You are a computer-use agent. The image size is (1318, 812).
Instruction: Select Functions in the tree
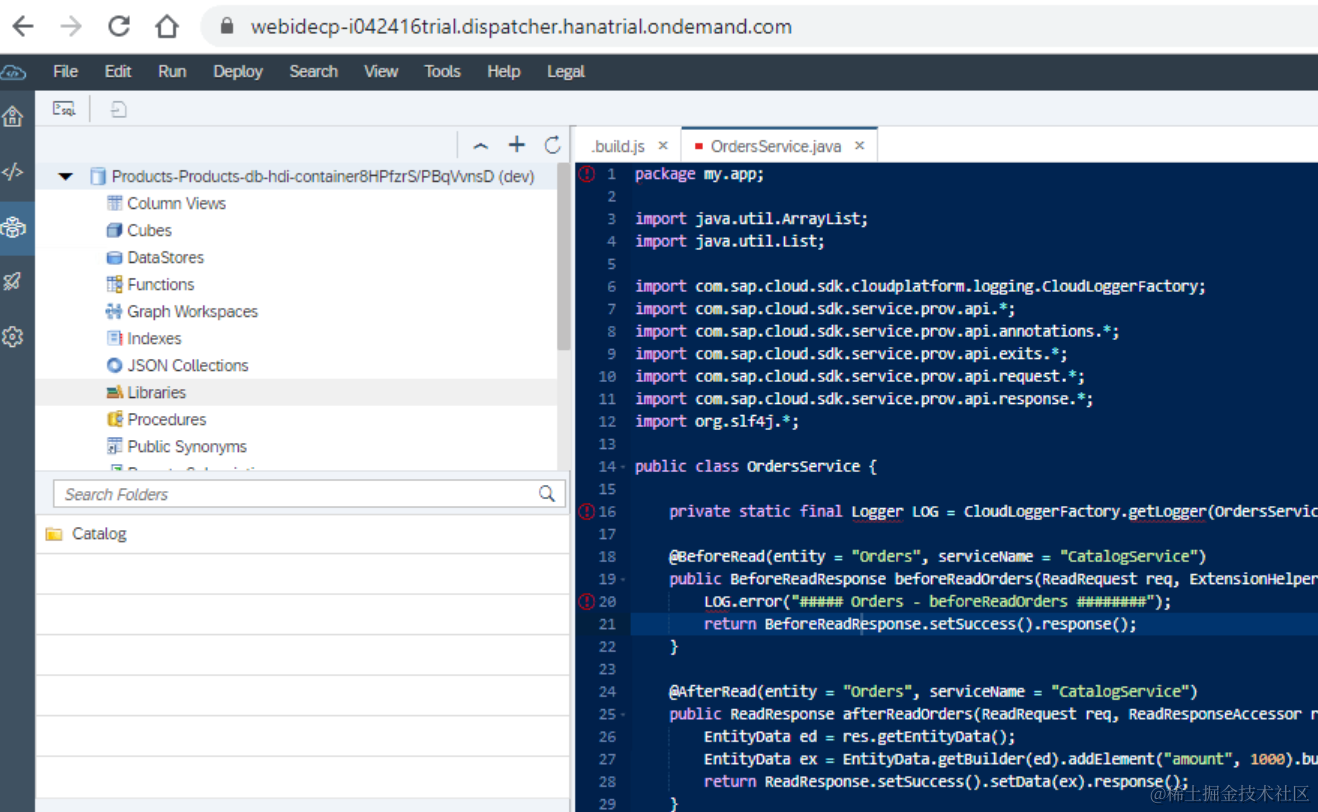point(160,284)
